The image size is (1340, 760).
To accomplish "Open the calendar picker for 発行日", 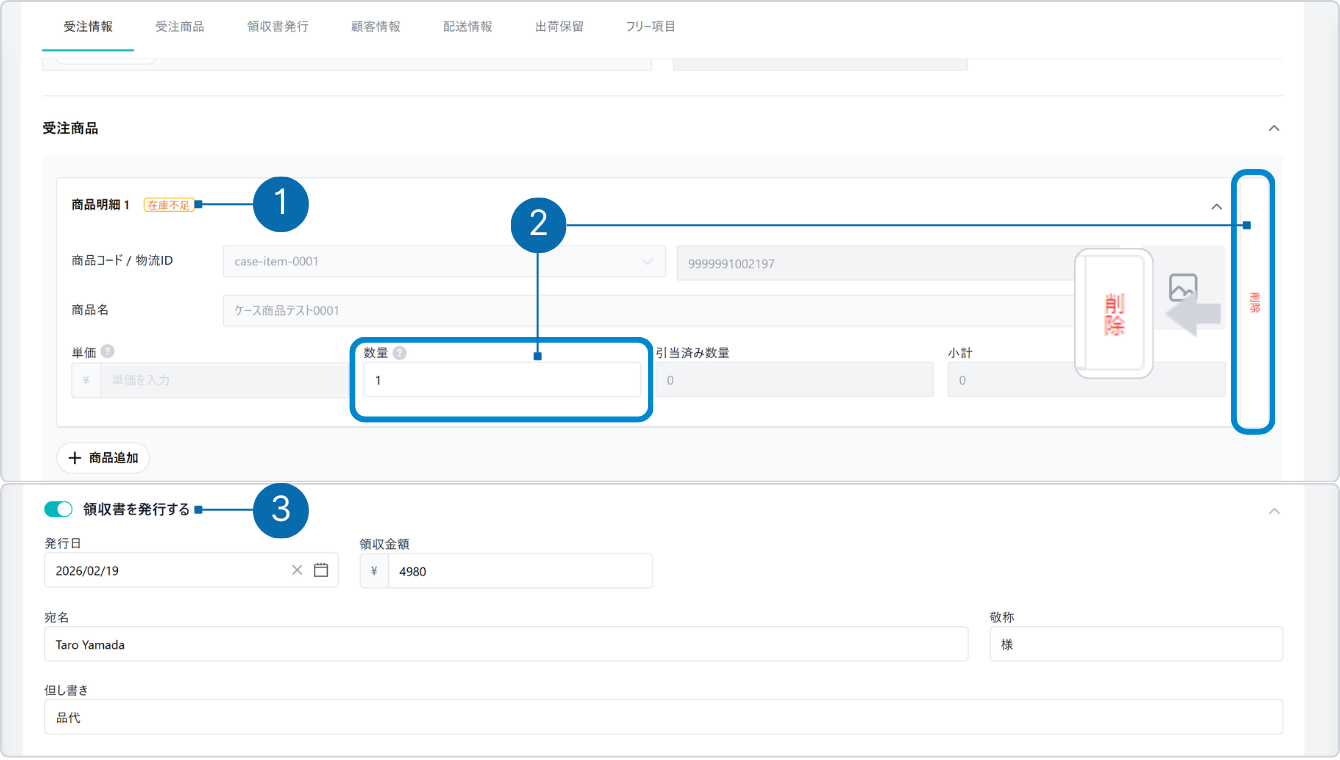I will point(321,570).
